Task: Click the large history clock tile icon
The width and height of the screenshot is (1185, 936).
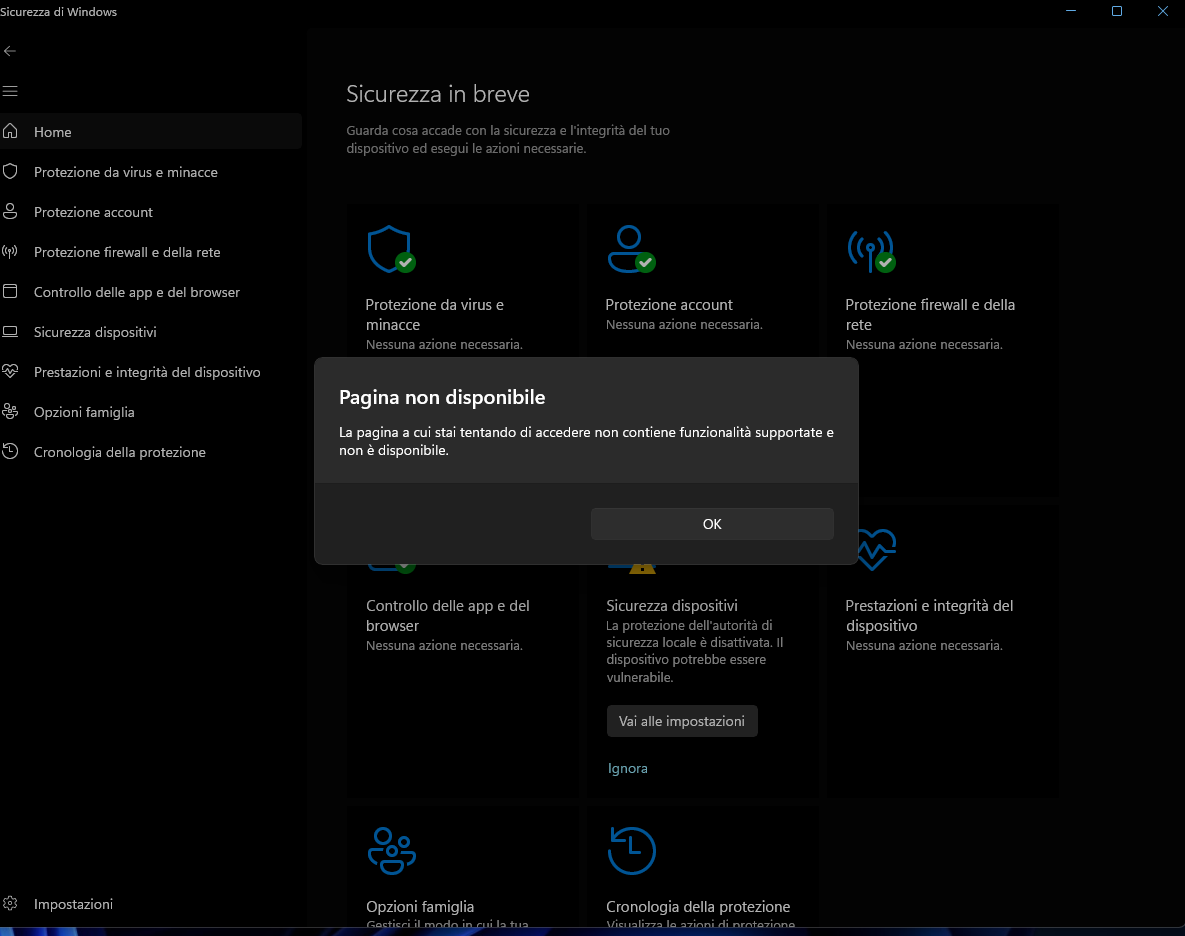Action: (631, 851)
